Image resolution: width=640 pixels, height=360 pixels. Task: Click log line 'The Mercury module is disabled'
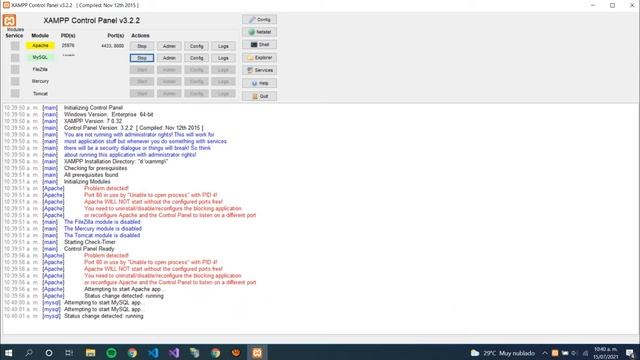tap(102, 229)
